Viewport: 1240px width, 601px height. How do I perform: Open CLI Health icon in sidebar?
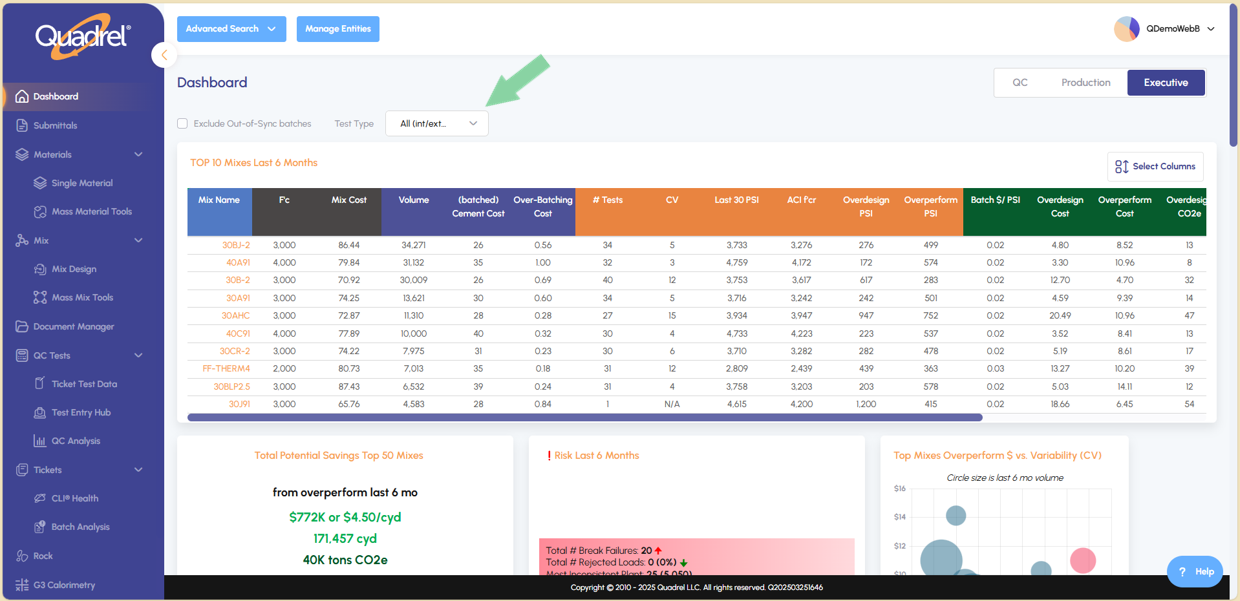click(40, 498)
